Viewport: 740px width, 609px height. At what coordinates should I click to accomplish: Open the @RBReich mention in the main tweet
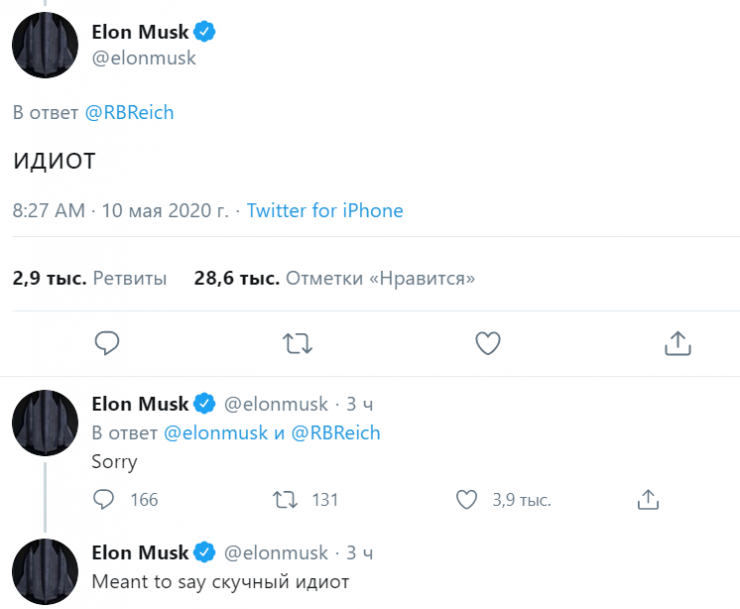(129, 112)
